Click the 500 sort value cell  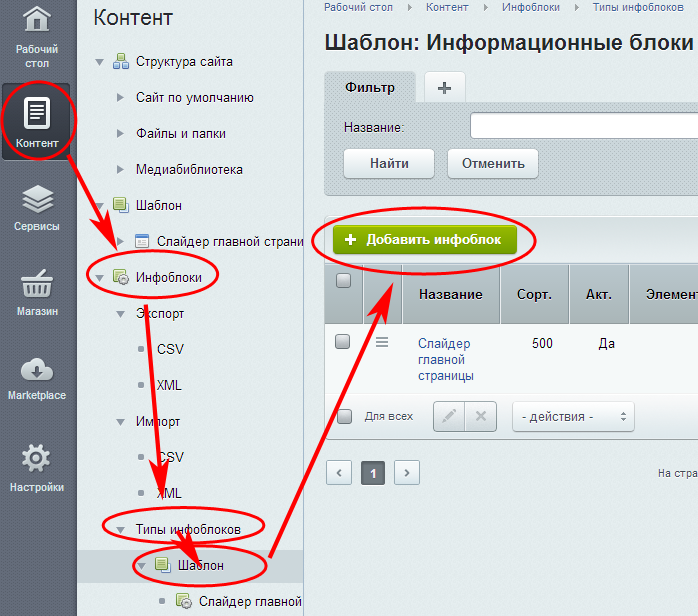tap(542, 343)
